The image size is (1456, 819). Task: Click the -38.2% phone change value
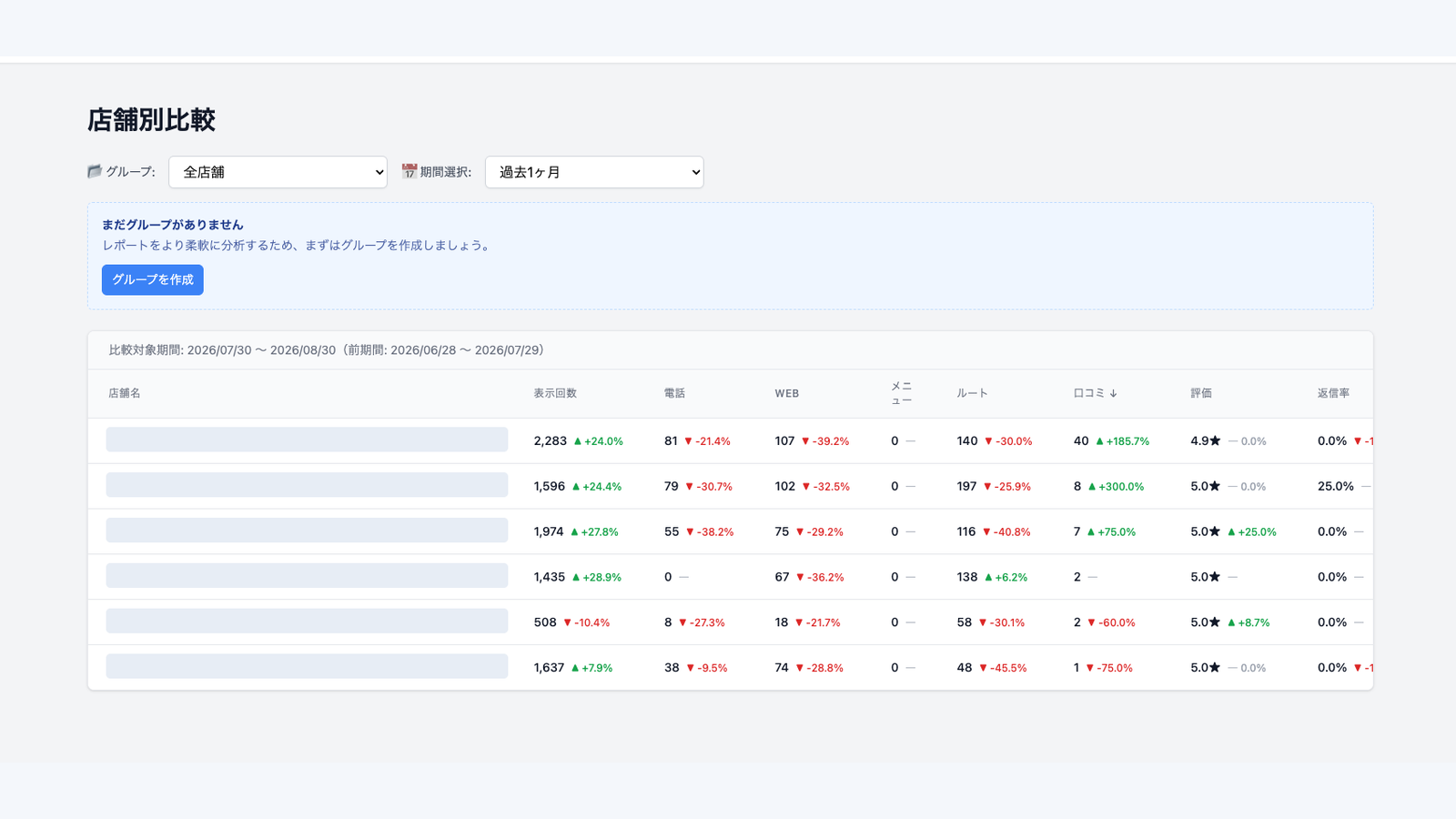pos(710,532)
